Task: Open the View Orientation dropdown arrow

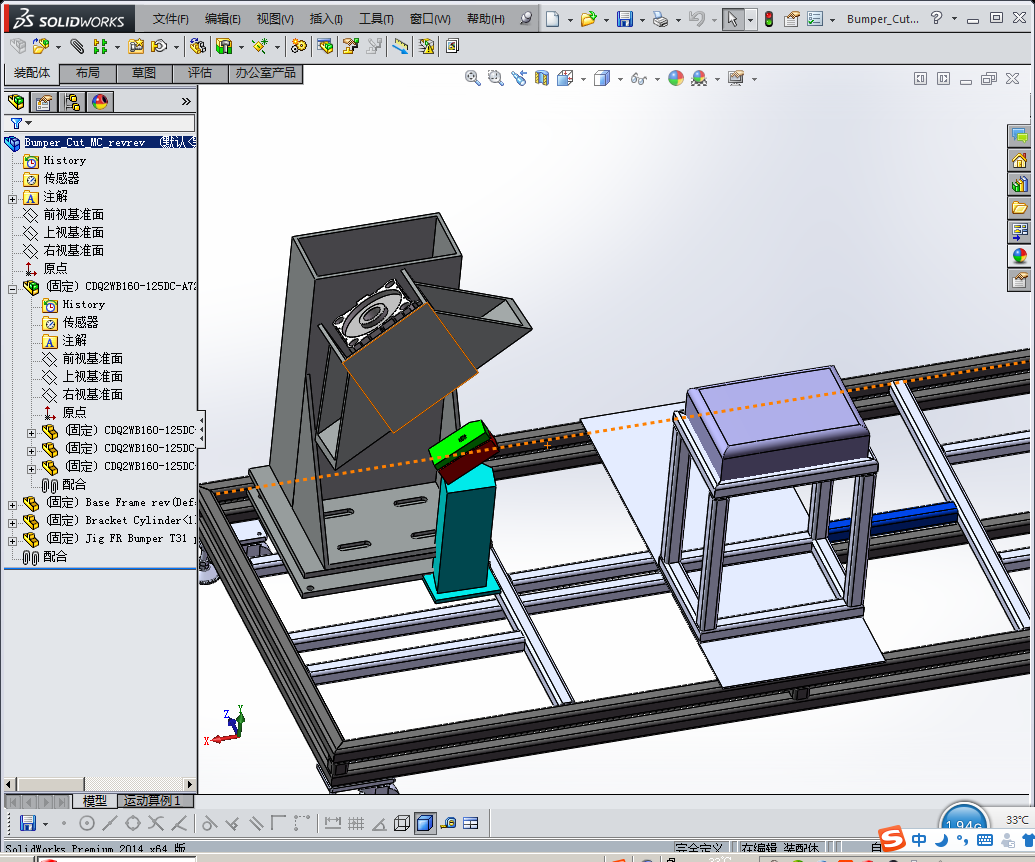Action: tap(584, 79)
